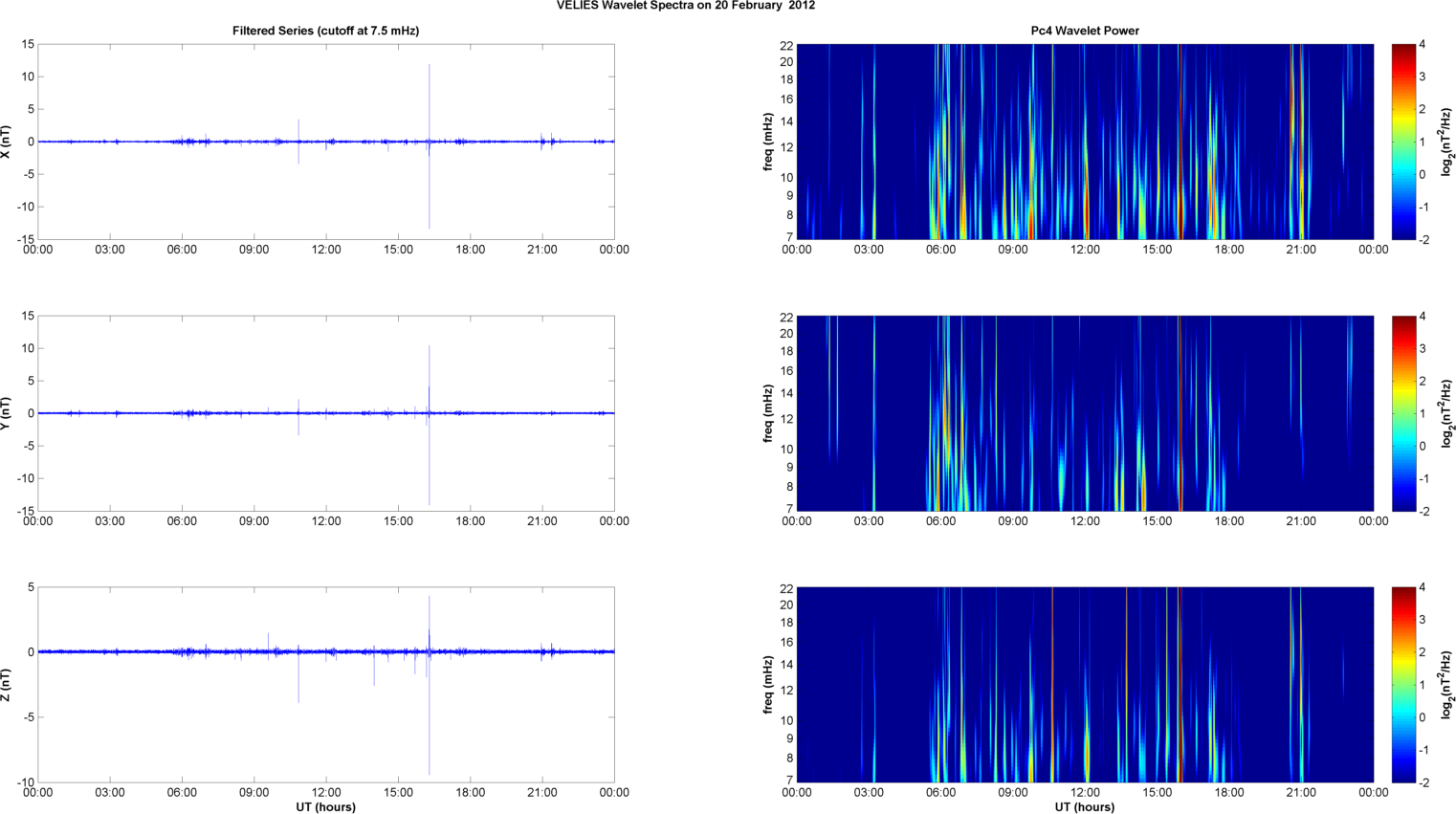Select the 'Y (nT)' axis label
1456x814 pixels.
point(6,413)
